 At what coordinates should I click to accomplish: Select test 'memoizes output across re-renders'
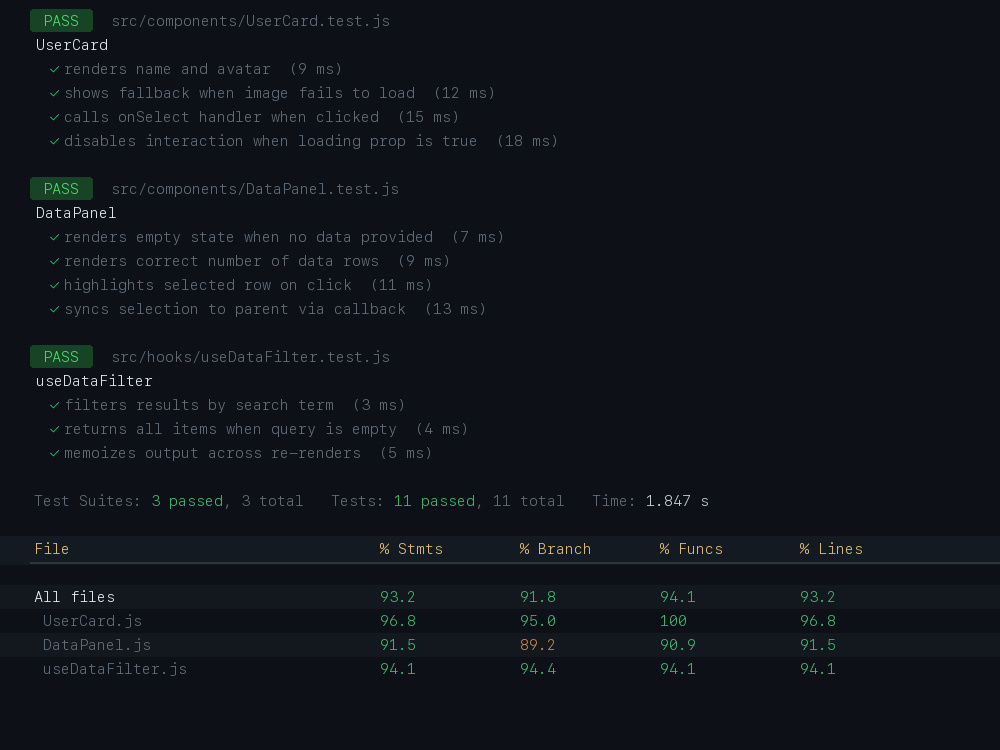pyautogui.click(x=212, y=453)
